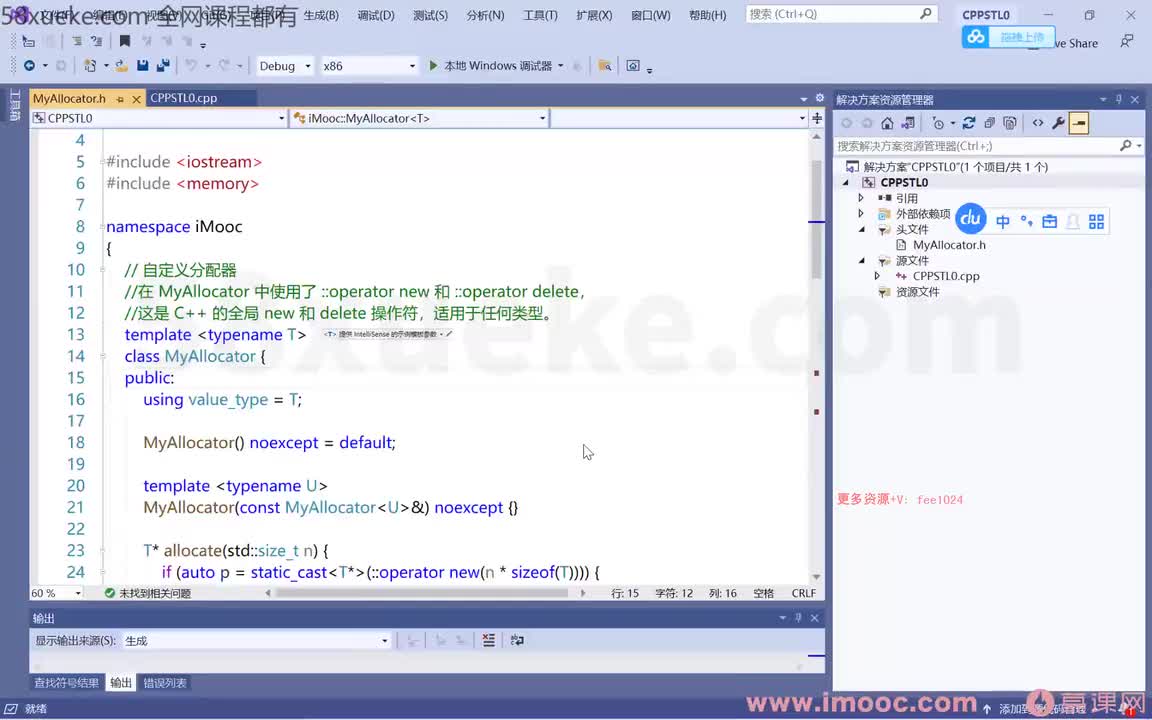Click the find in files folder icon

pos(605,65)
